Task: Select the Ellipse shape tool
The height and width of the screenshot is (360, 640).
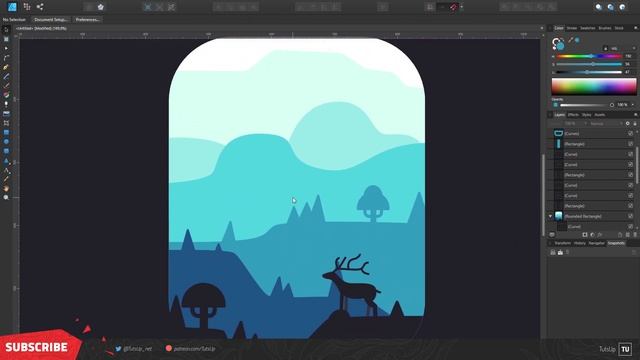Action: [6, 142]
